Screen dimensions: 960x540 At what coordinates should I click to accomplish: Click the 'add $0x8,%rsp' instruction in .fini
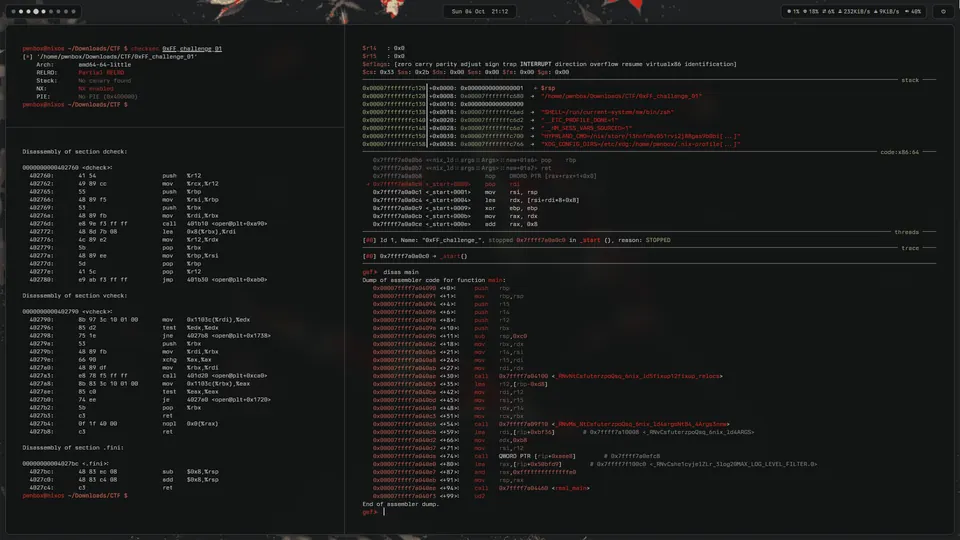[x=190, y=479]
